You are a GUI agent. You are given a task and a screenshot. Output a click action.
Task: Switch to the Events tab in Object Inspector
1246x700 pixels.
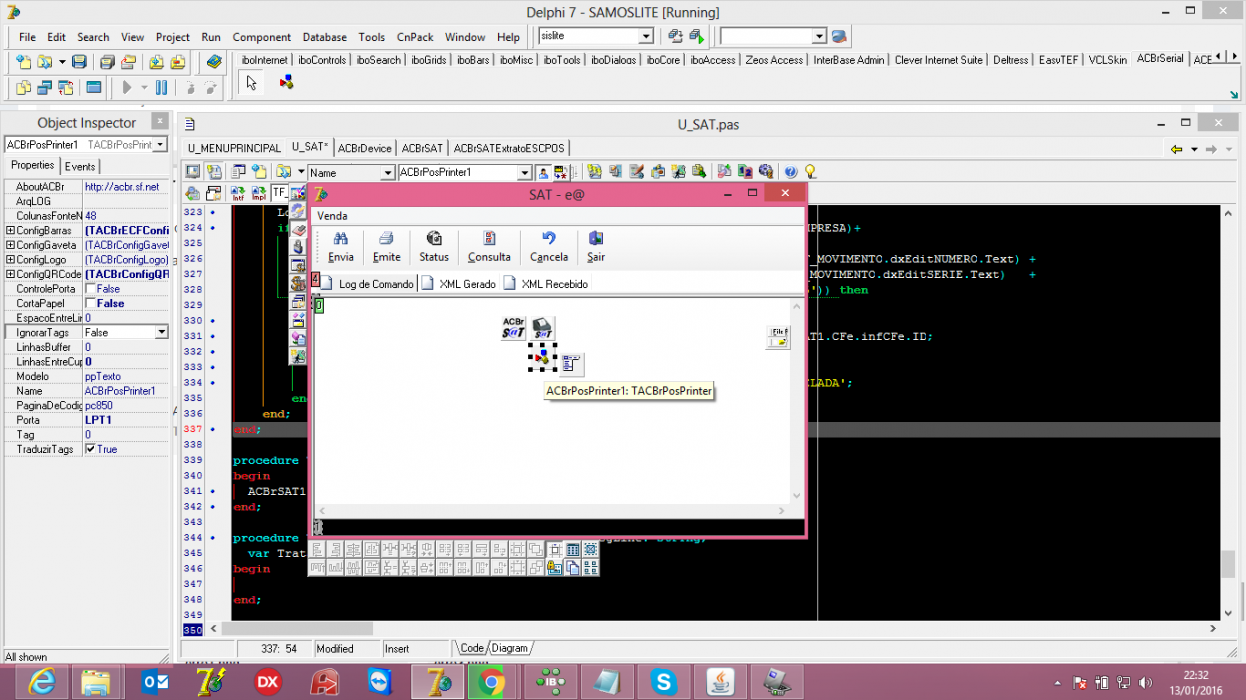pyautogui.click(x=80, y=167)
